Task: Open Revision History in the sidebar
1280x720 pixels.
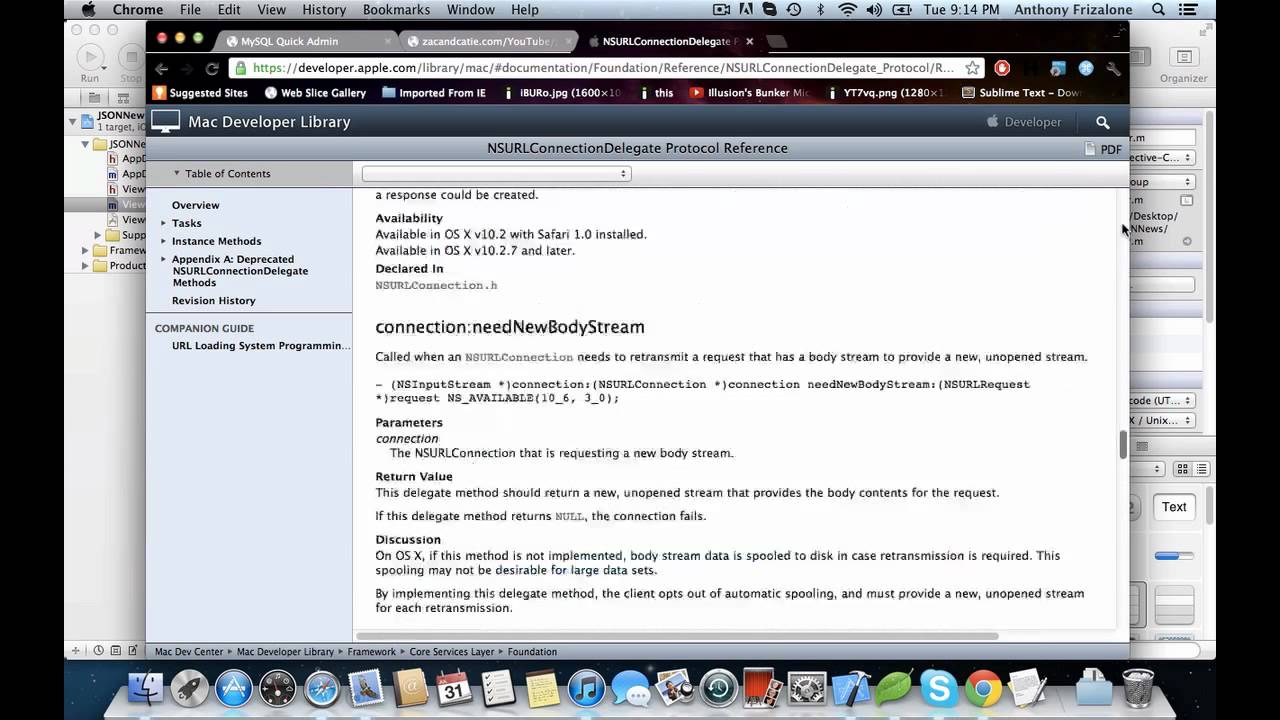Action: tap(213, 301)
